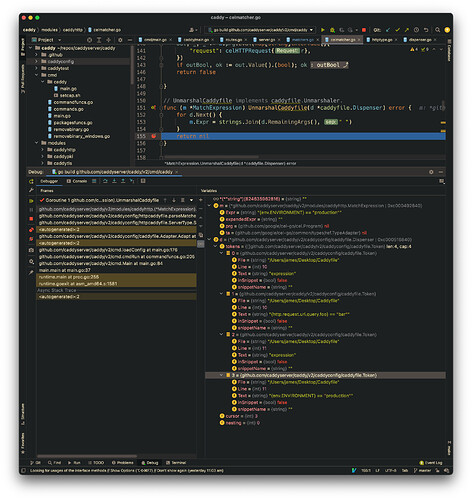
Task: Open Project panel settings gear
Action: point(120,40)
